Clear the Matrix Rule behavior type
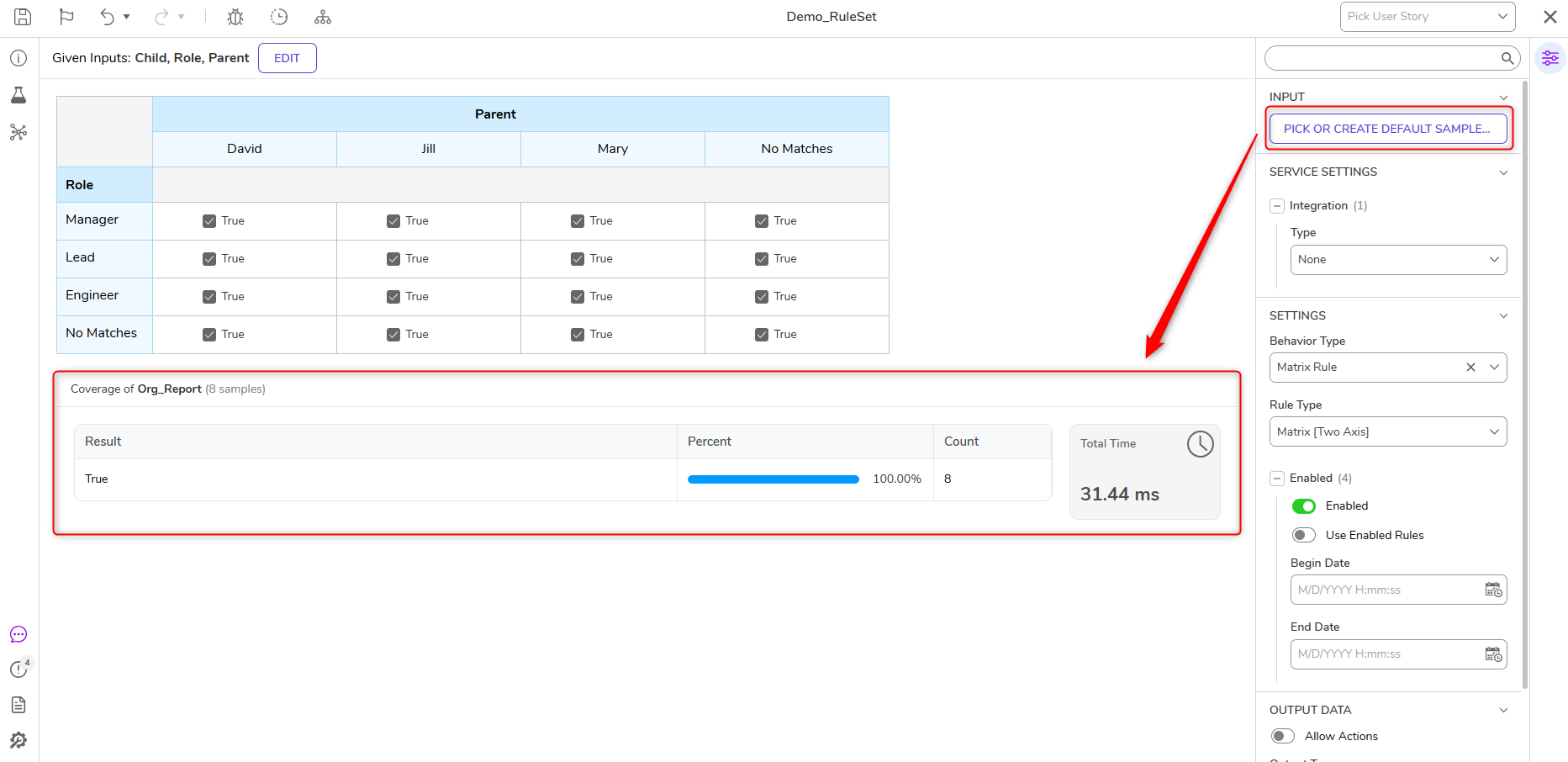 [1470, 367]
